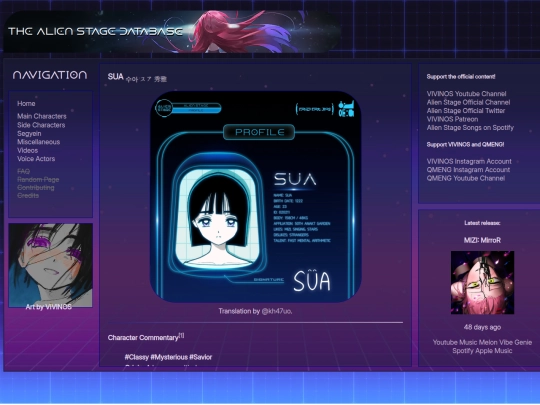Open the Vibe release link
This screenshot has height=405, width=540.
506,342
